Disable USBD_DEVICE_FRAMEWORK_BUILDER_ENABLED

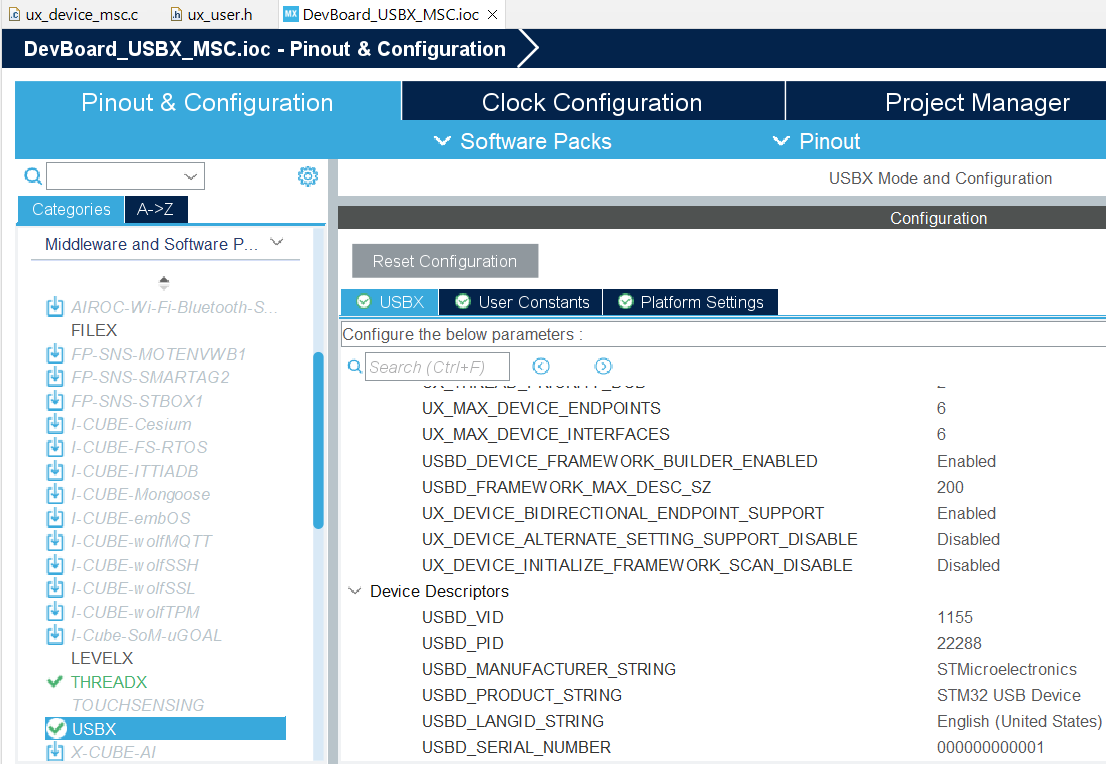966,461
